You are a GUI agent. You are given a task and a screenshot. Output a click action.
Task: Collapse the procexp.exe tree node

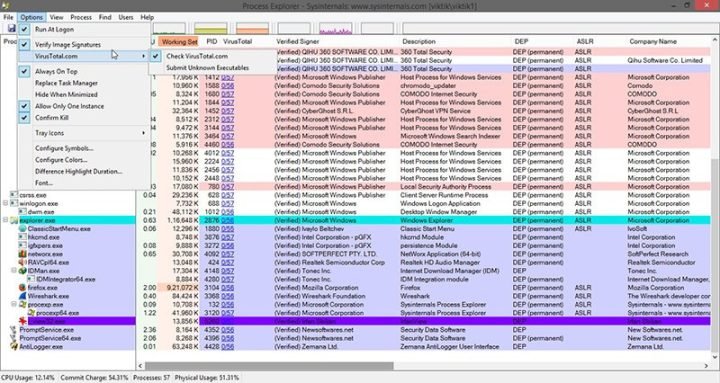[x=14, y=304]
